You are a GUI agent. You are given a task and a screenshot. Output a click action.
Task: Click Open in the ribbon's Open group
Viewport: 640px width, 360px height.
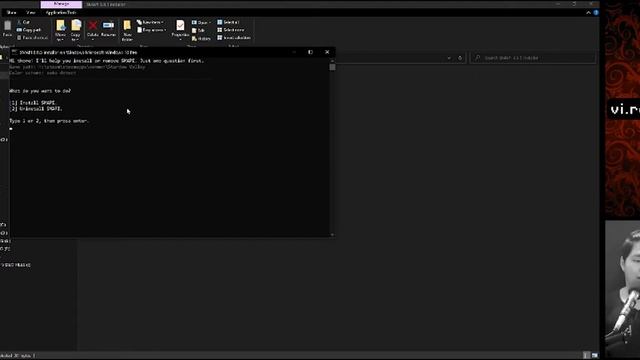[201, 22]
